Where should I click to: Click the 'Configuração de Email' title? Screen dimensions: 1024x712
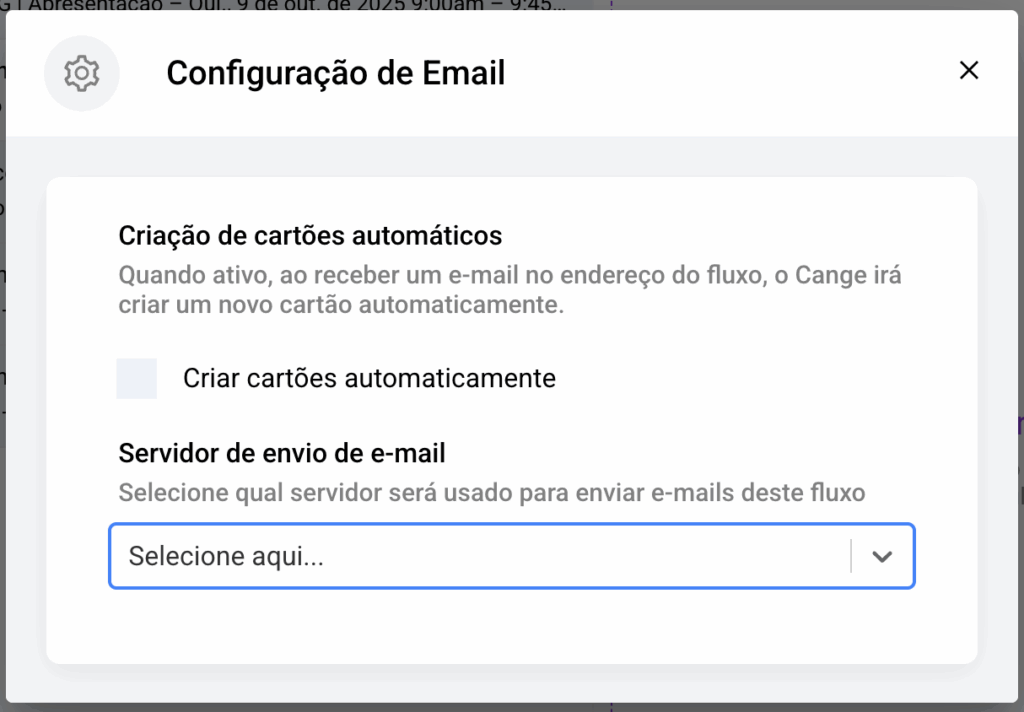[x=335, y=73]
